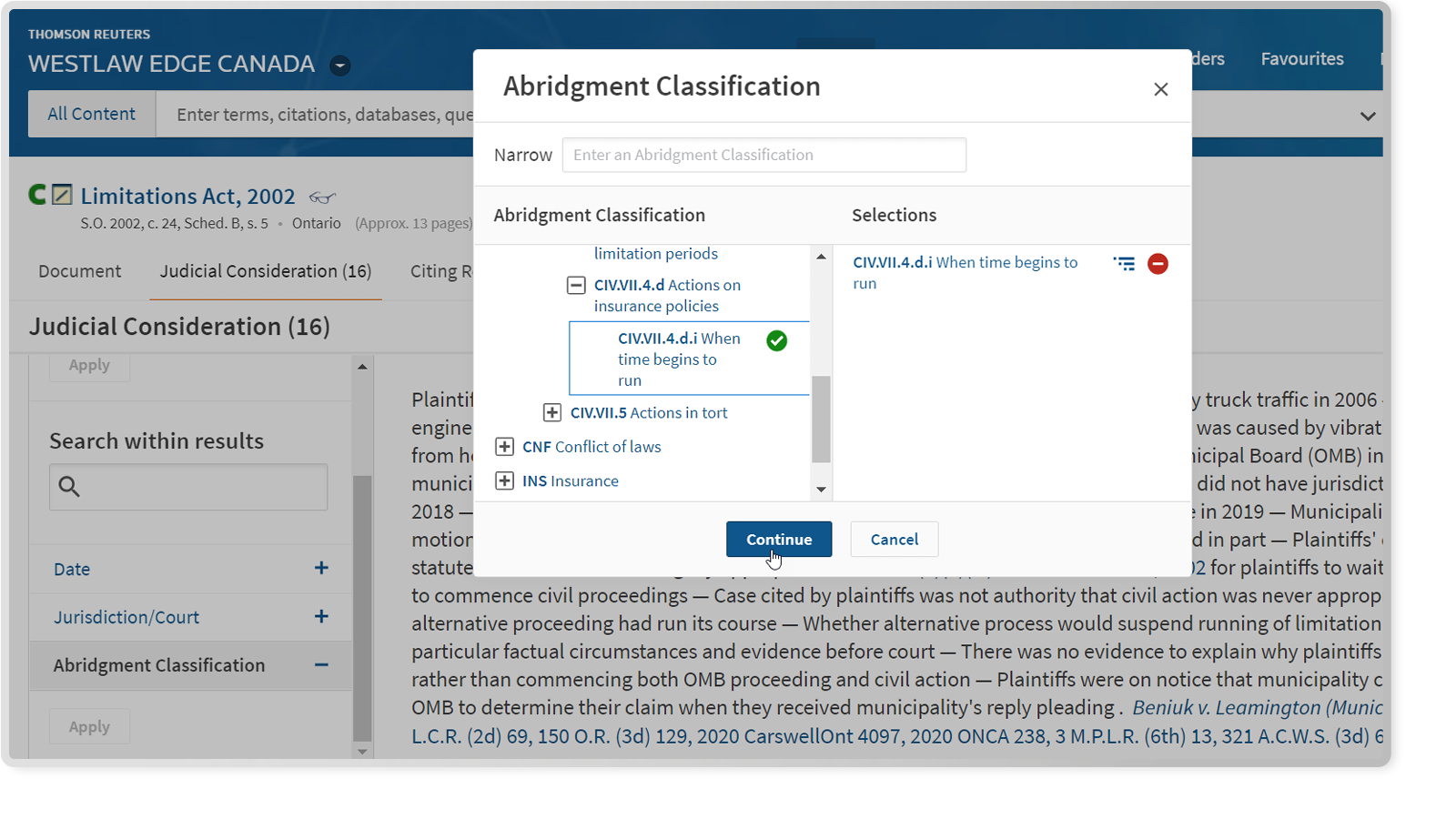Remove selection with red minus icon
This screenshot has width=1456, height=819.
click(x=1158, y=264)
